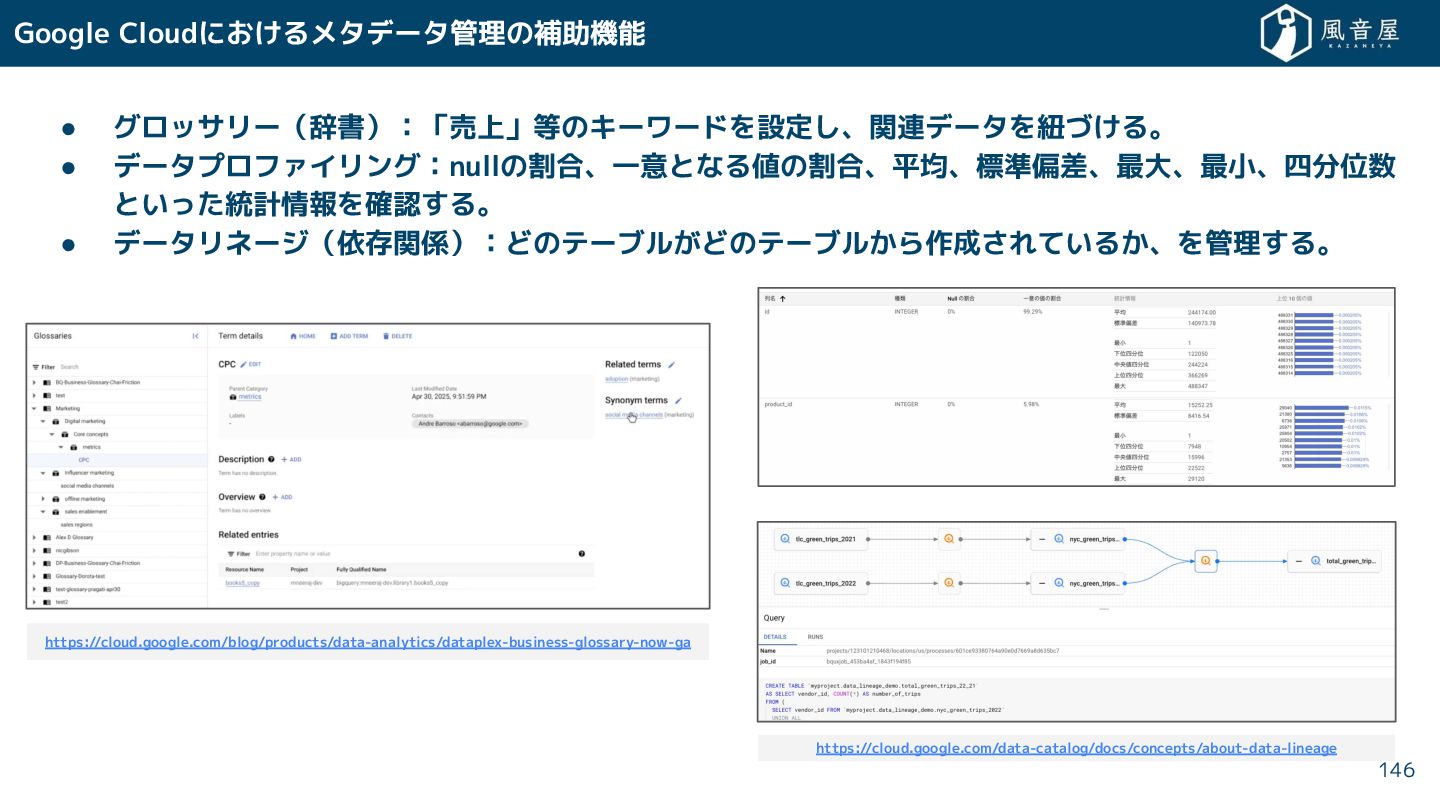The height and width of the screenshot is (810, 1440).
Task: Click the 244174.00 average value
Action: (x=1201, y=312)
